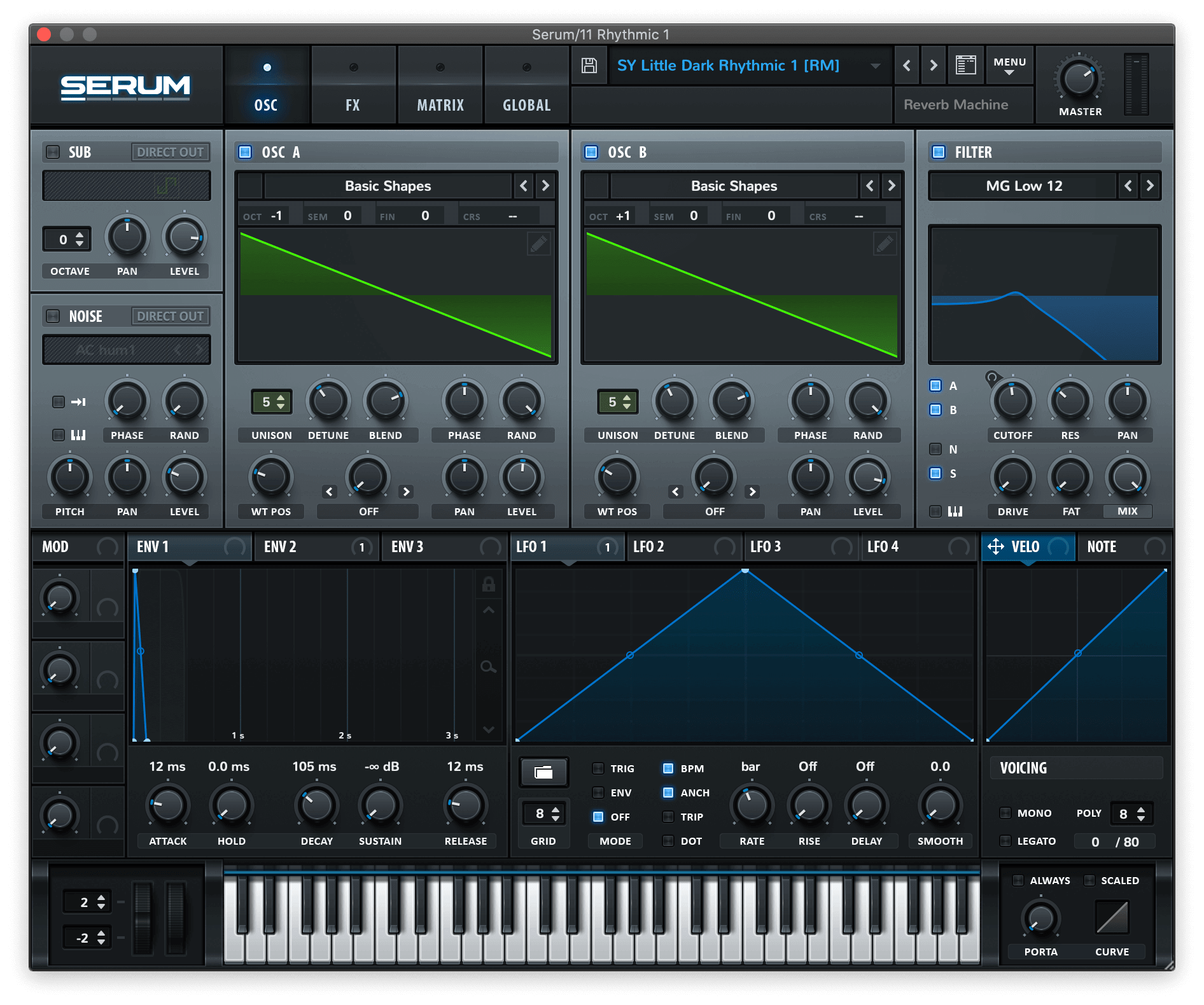Screen dimensions: 1204x1005
Task: Click the envelope lock icon
Action: coord(489,584)
